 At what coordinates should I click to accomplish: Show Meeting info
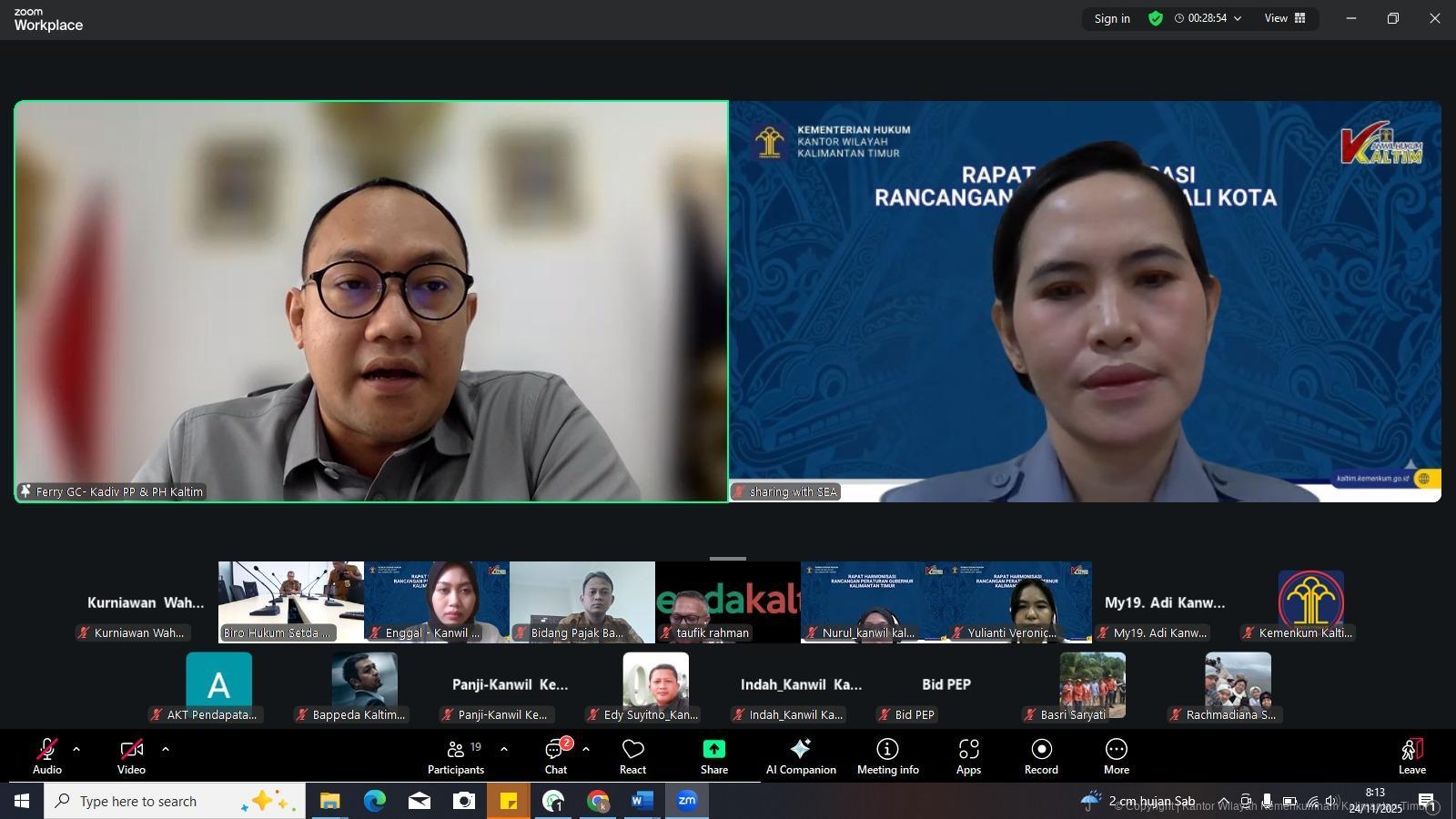[887, 756]
